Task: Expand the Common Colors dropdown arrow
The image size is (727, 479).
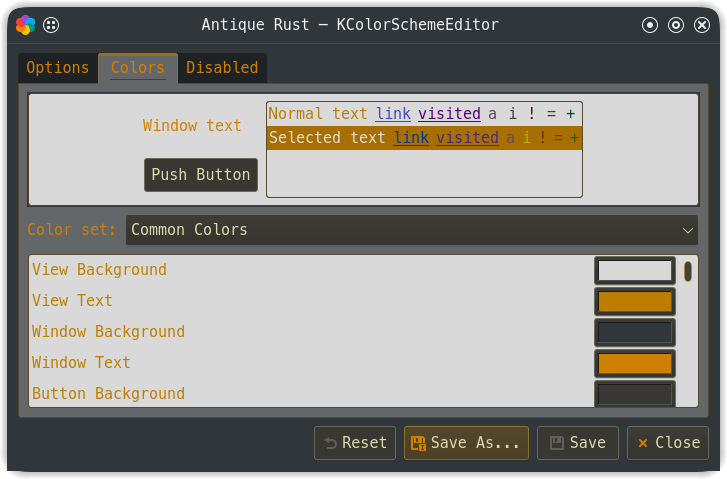Action: [688, 230]
